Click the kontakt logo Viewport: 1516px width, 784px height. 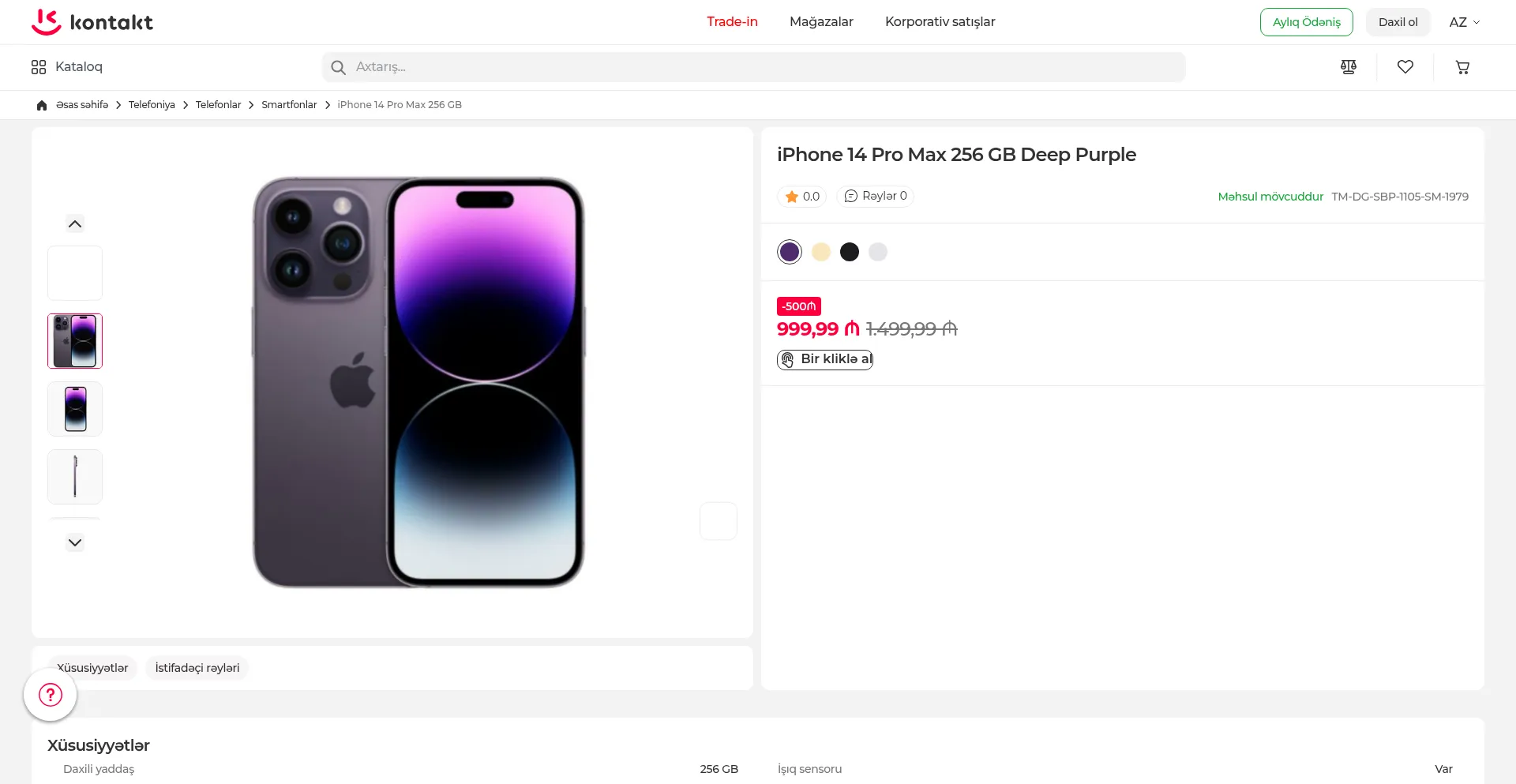(x=92, y=22)
